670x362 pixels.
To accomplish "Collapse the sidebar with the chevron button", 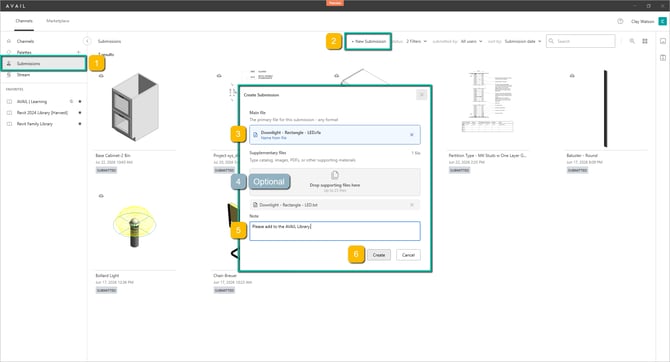I will tap(87, 41).
